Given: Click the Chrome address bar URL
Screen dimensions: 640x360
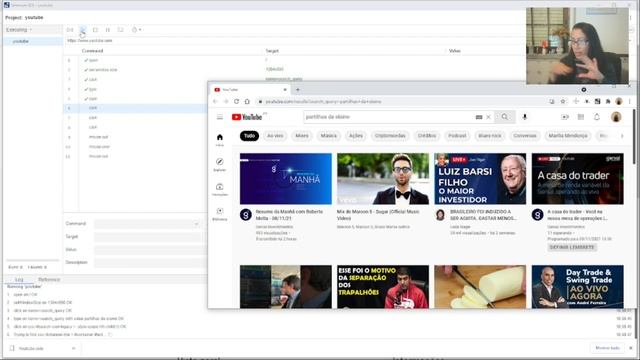Looking at the screenshot, I should click(323, 102).
